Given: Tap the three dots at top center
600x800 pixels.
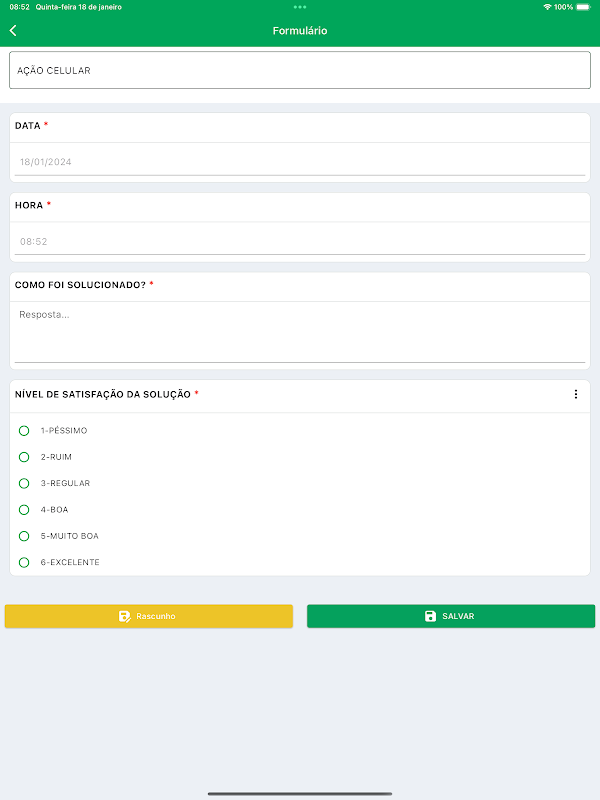Looking at the screenshot, I should [300, 7].
